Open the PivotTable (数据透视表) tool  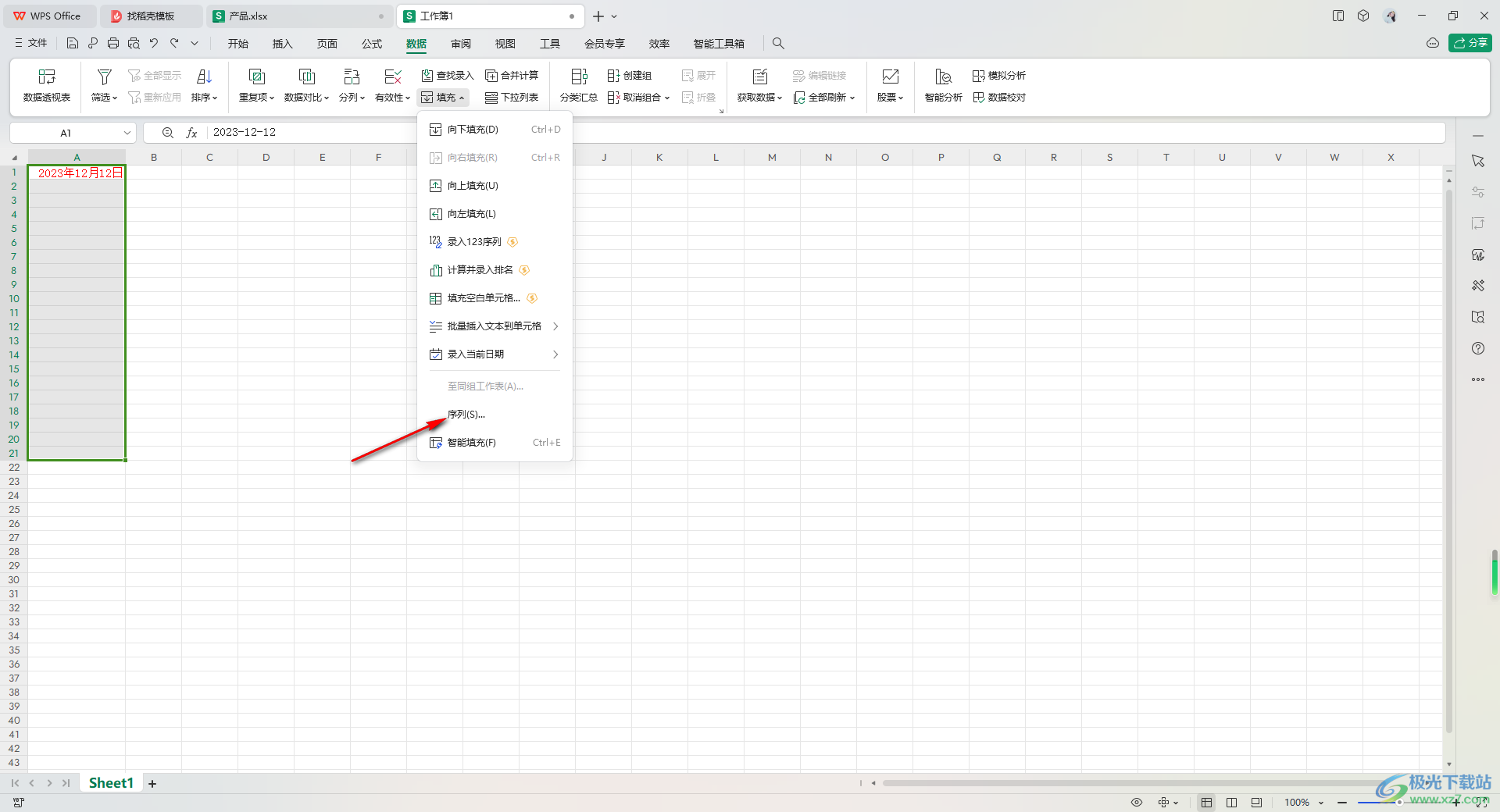click(x=47, y=86)
